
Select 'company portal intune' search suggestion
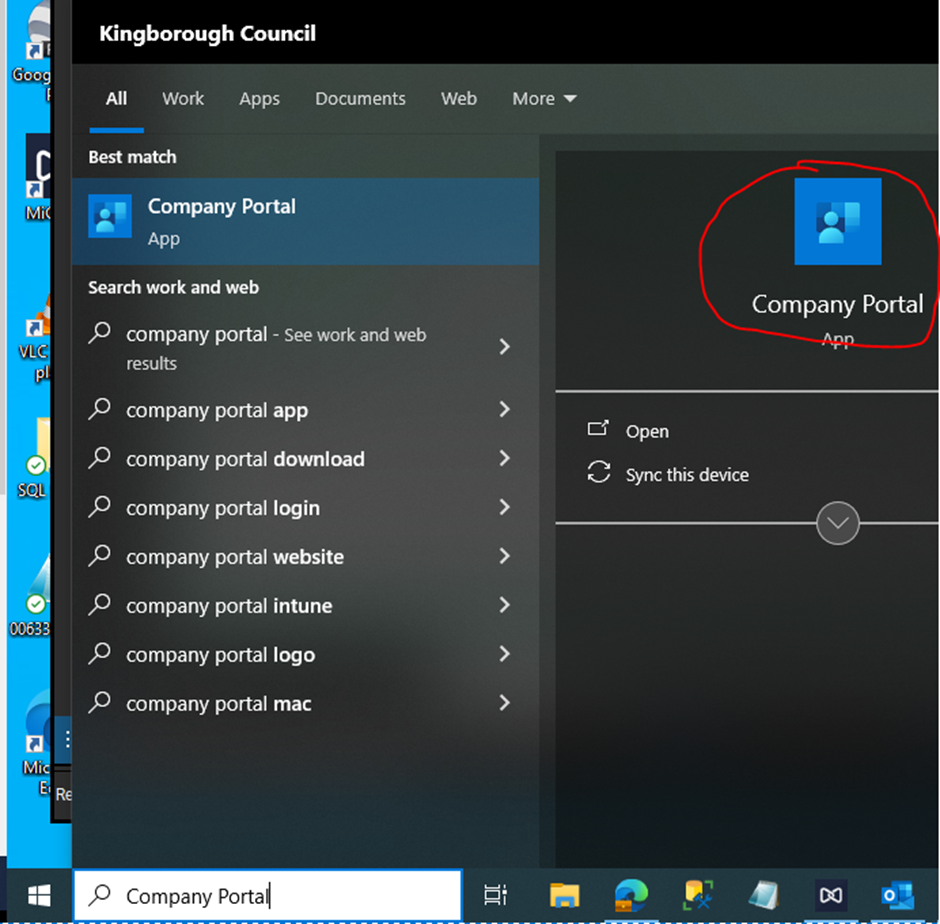click(x=229, y=606)
